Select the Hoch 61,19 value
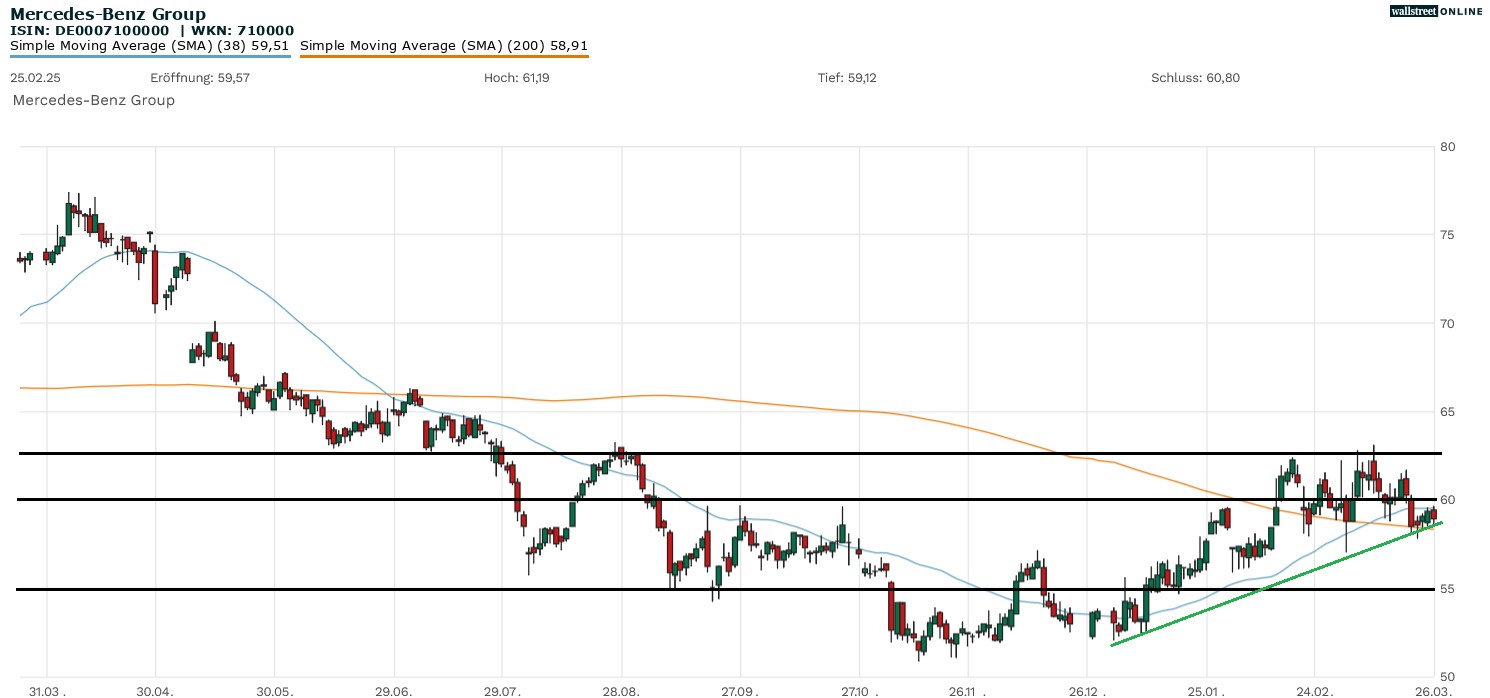The image size is (1490, 698). coord(516,77)
